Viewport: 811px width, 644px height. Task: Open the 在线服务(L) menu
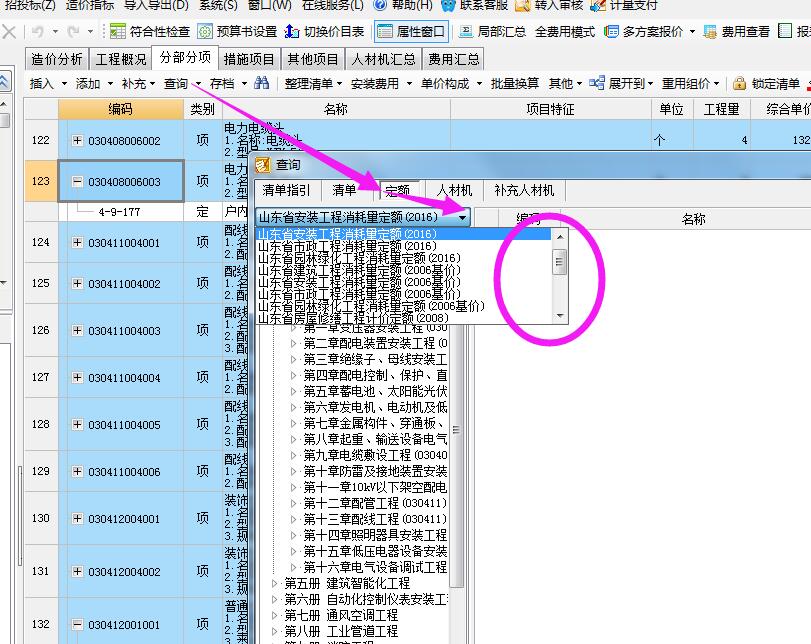click(333, 5)
